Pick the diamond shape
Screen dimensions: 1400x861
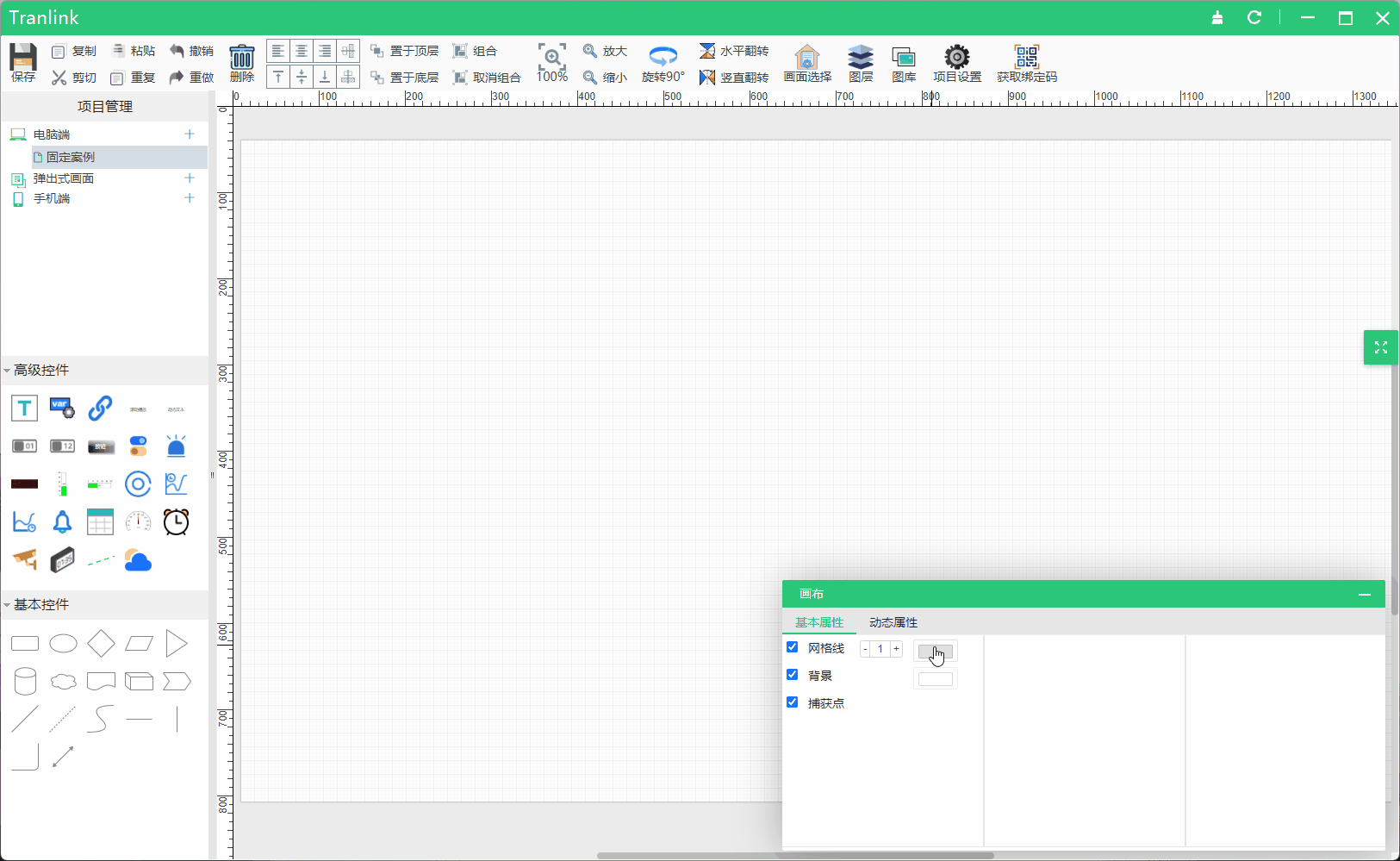click(x=101, y=643)
